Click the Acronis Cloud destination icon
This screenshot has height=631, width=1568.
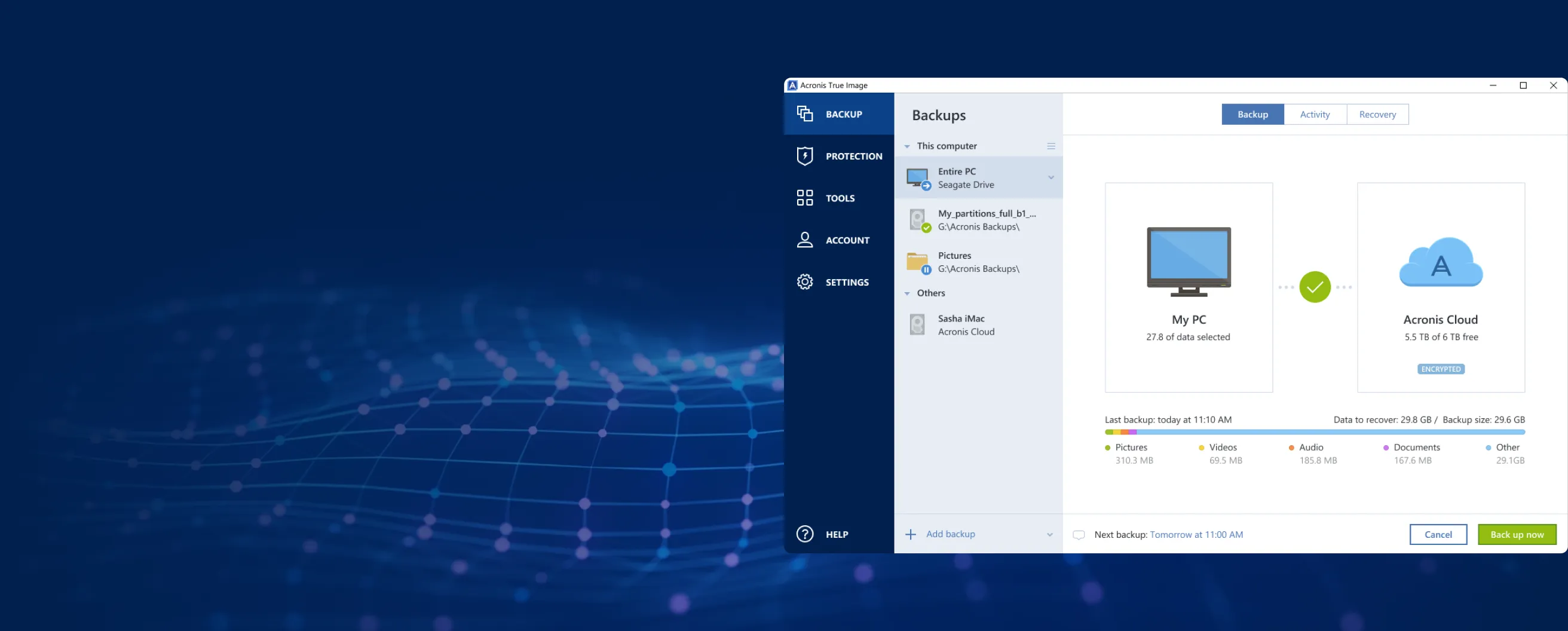[1440, 263]
